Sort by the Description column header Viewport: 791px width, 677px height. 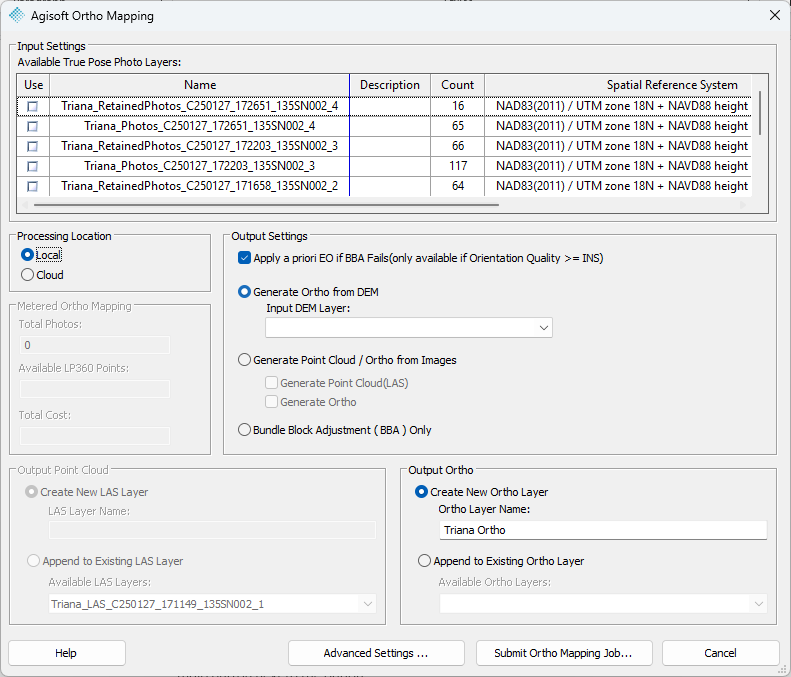(390, 85)
